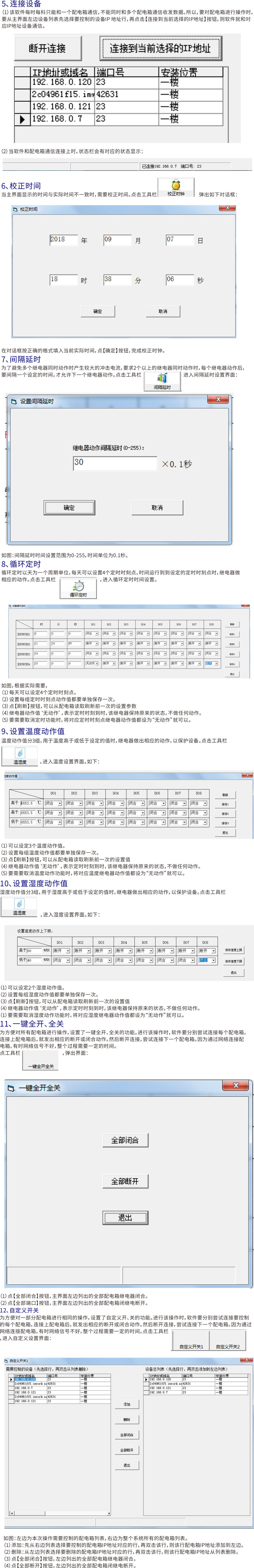Click the temperature field in 低于 row
The width and height of the screenshot is (254, 1568).
pos(27,822)
